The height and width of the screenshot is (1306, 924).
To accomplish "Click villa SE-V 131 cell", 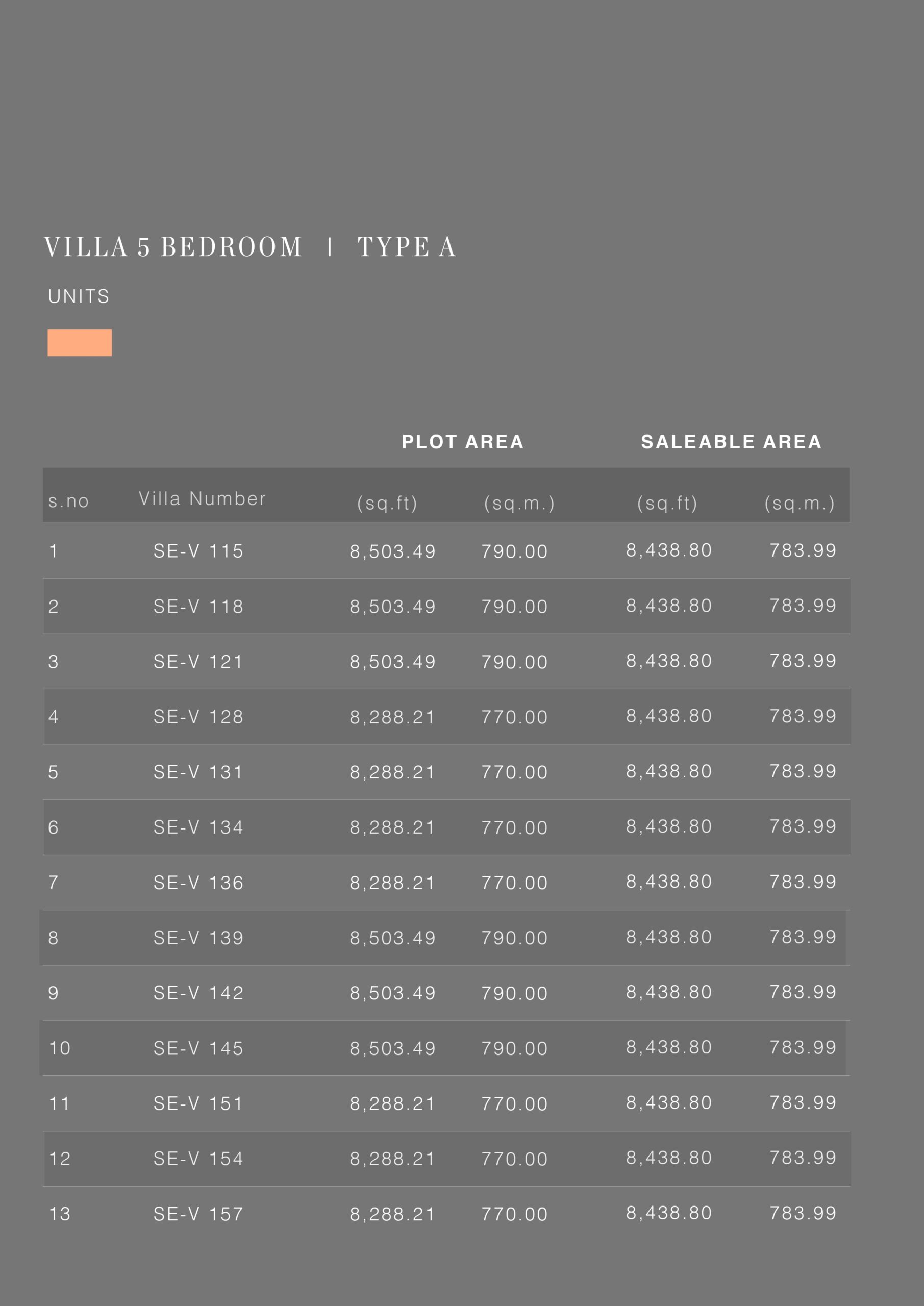I will tap(198, 772).
